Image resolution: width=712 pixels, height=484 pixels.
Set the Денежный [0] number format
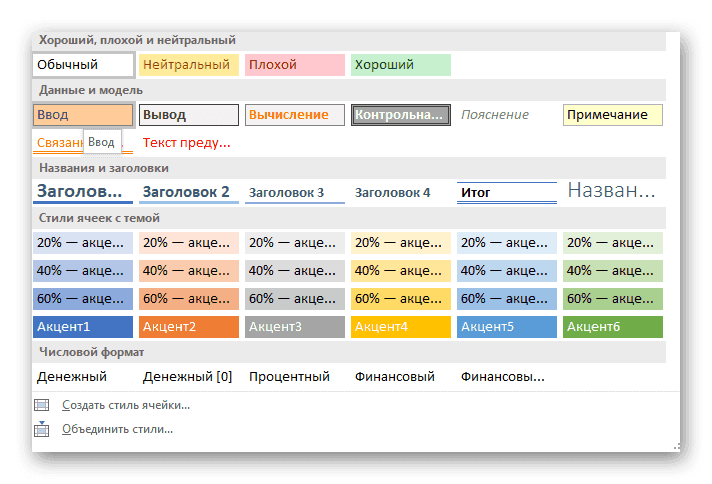click(x=189, y=377)
